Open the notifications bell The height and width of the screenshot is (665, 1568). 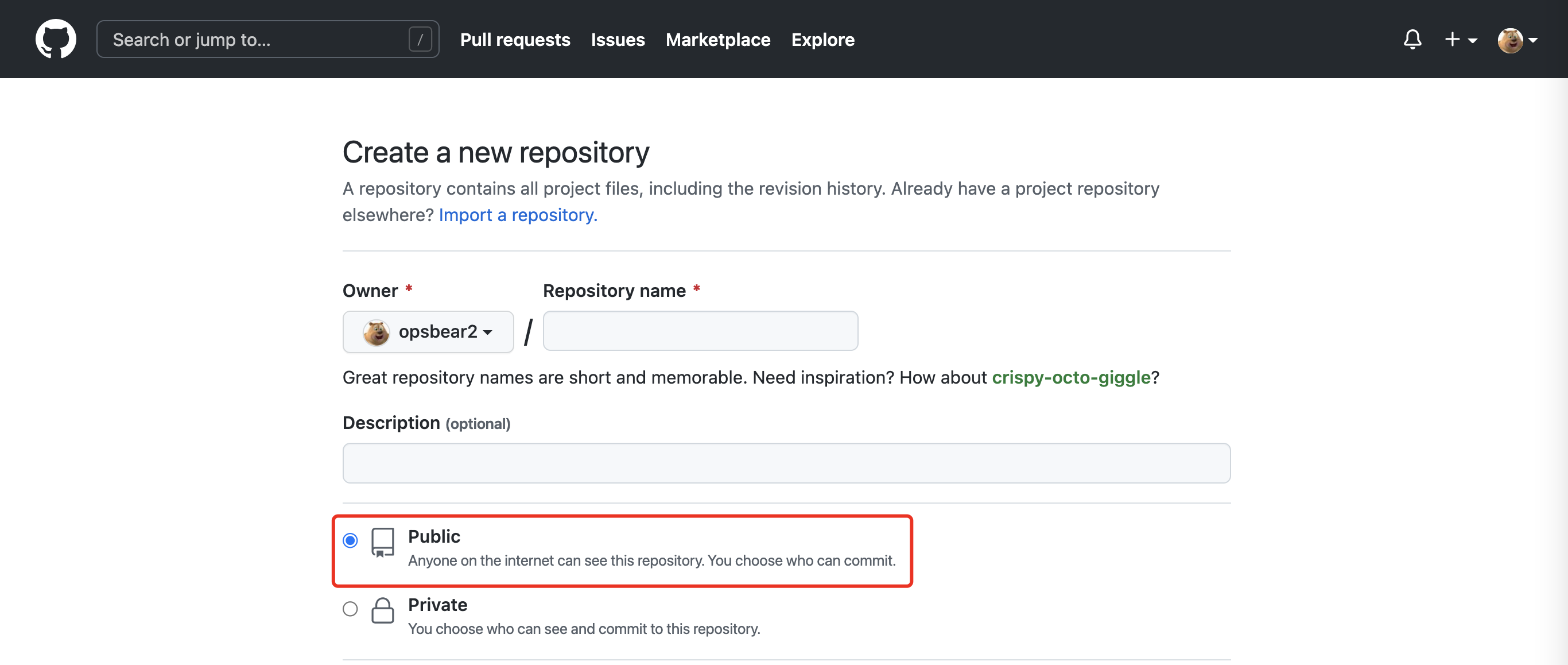1412,40
